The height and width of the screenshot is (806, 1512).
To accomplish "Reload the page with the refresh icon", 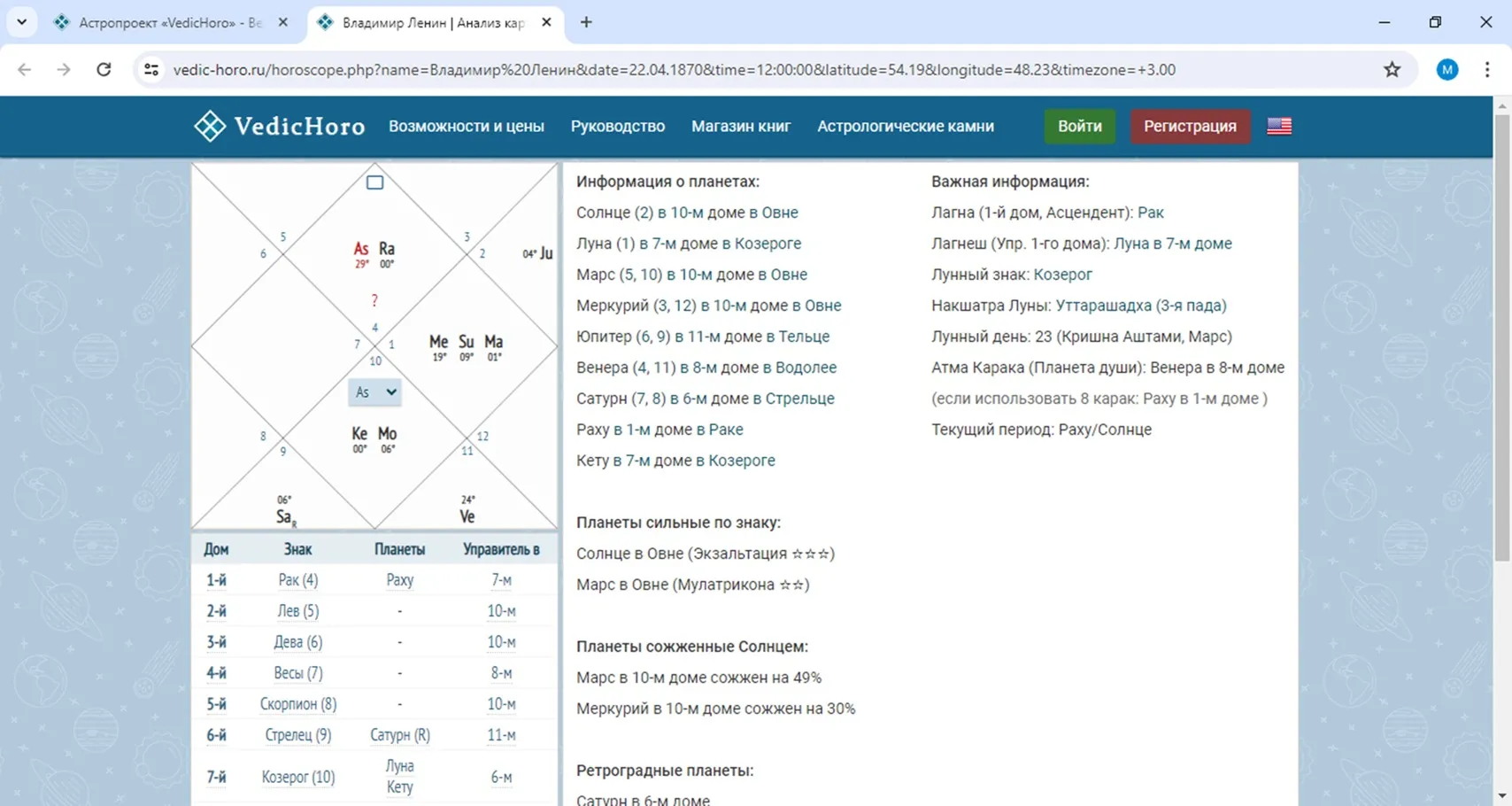I will point(104,70).
